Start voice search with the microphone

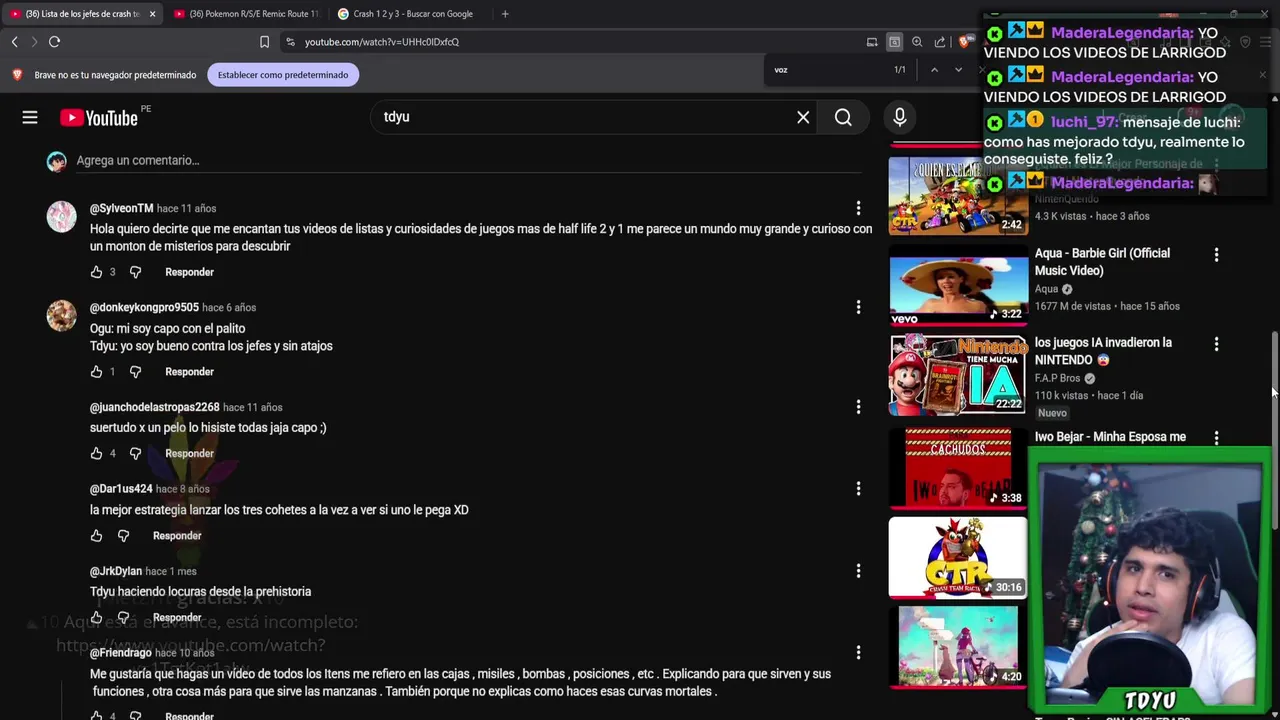click(x=899, y=117)
